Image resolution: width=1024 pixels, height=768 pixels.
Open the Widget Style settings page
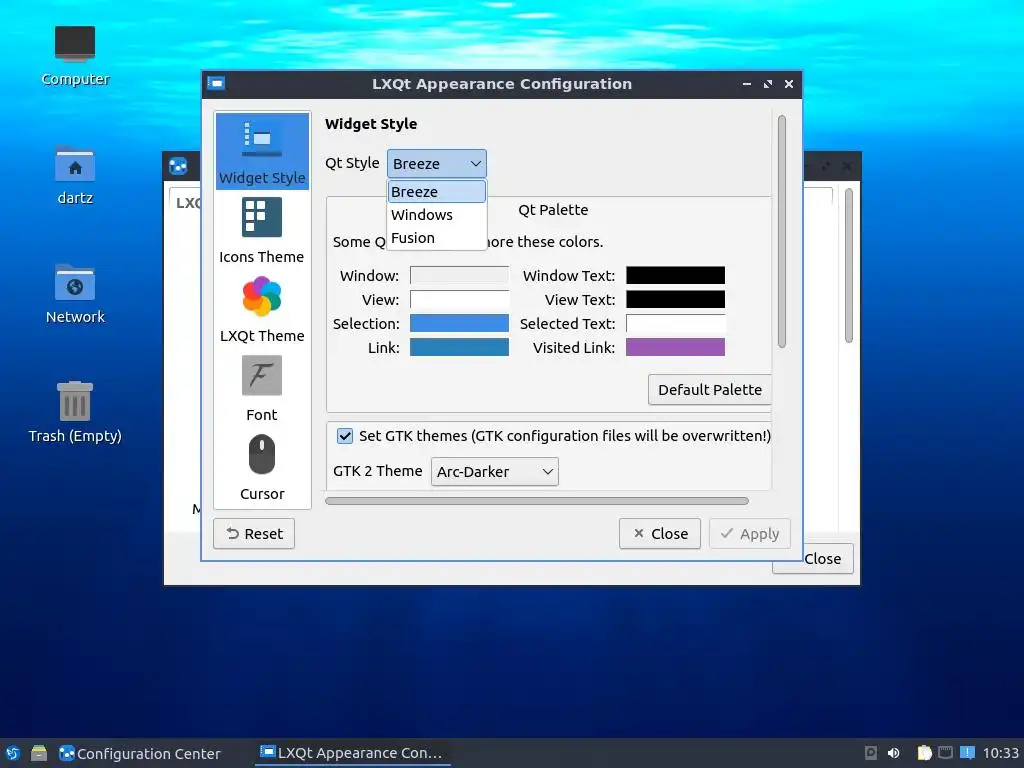point(262,152)
